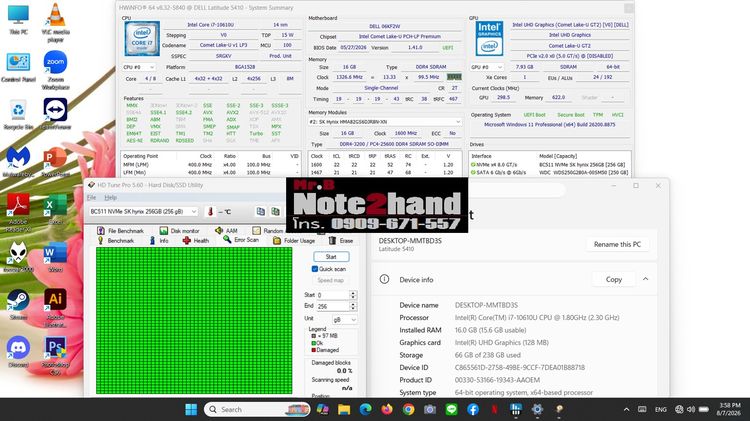Open Firefox from the taskbar
This screenshot has width=750, height=421.
386,410
